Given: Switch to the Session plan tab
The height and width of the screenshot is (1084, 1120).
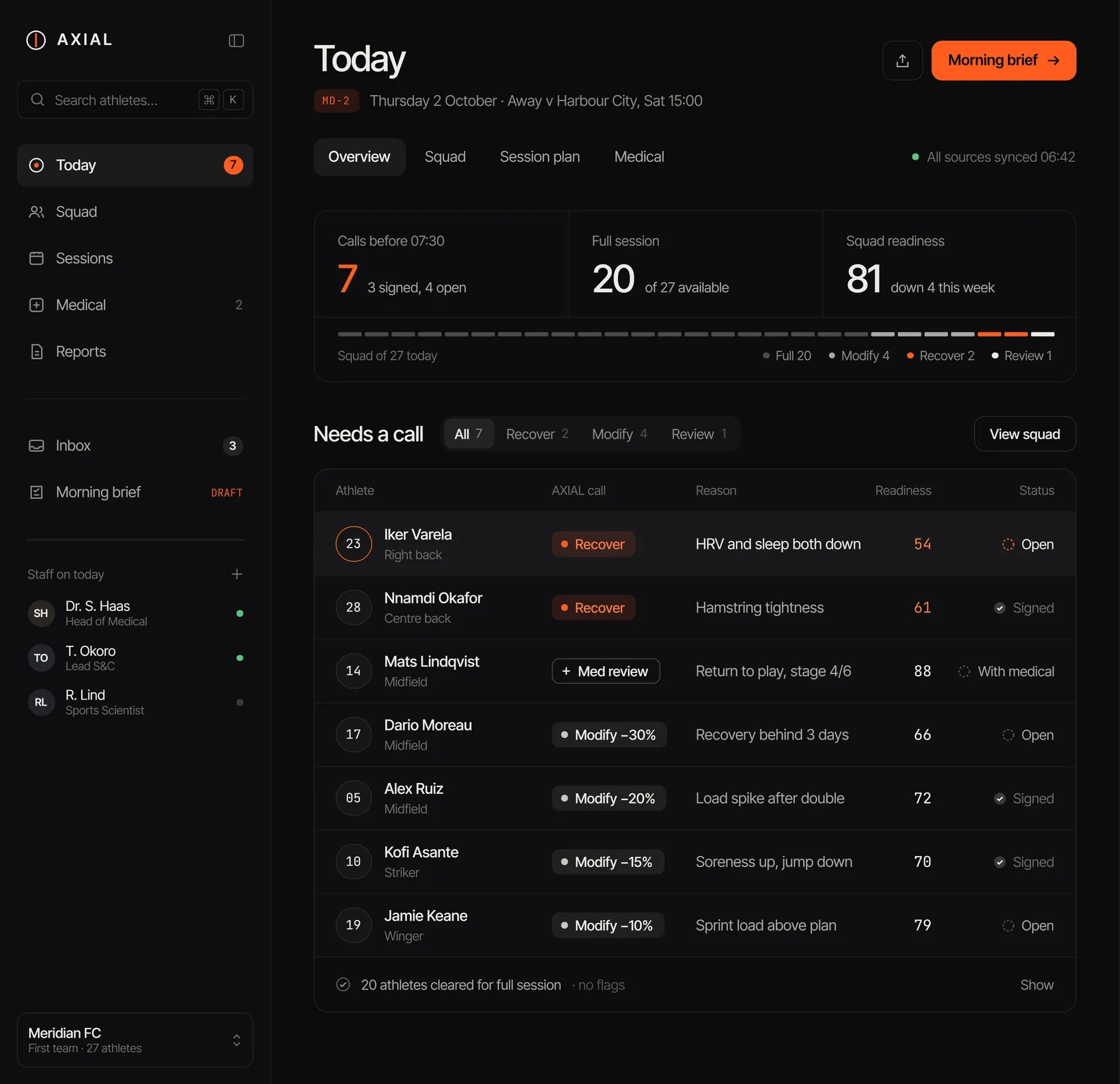Looking at the screenshot, I should click(540, 157).
